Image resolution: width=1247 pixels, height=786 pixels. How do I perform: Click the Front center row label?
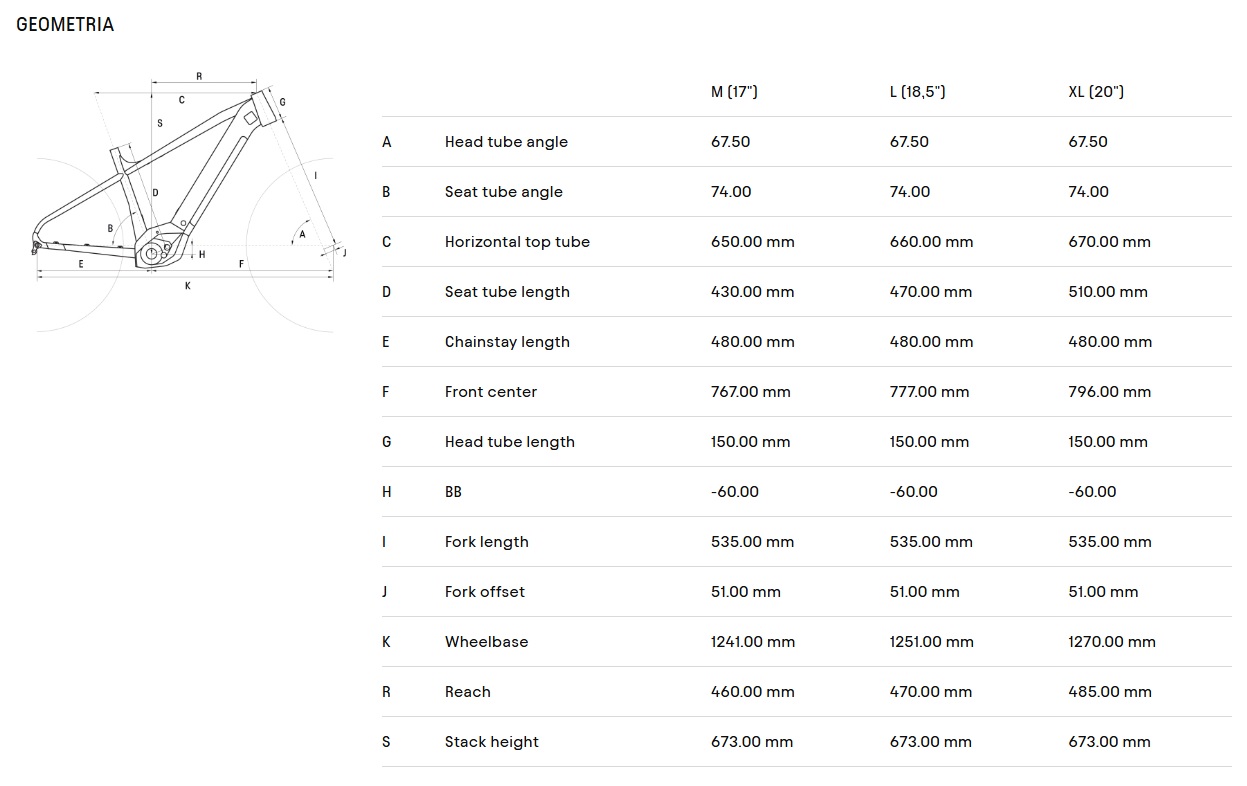pos(491,392)
